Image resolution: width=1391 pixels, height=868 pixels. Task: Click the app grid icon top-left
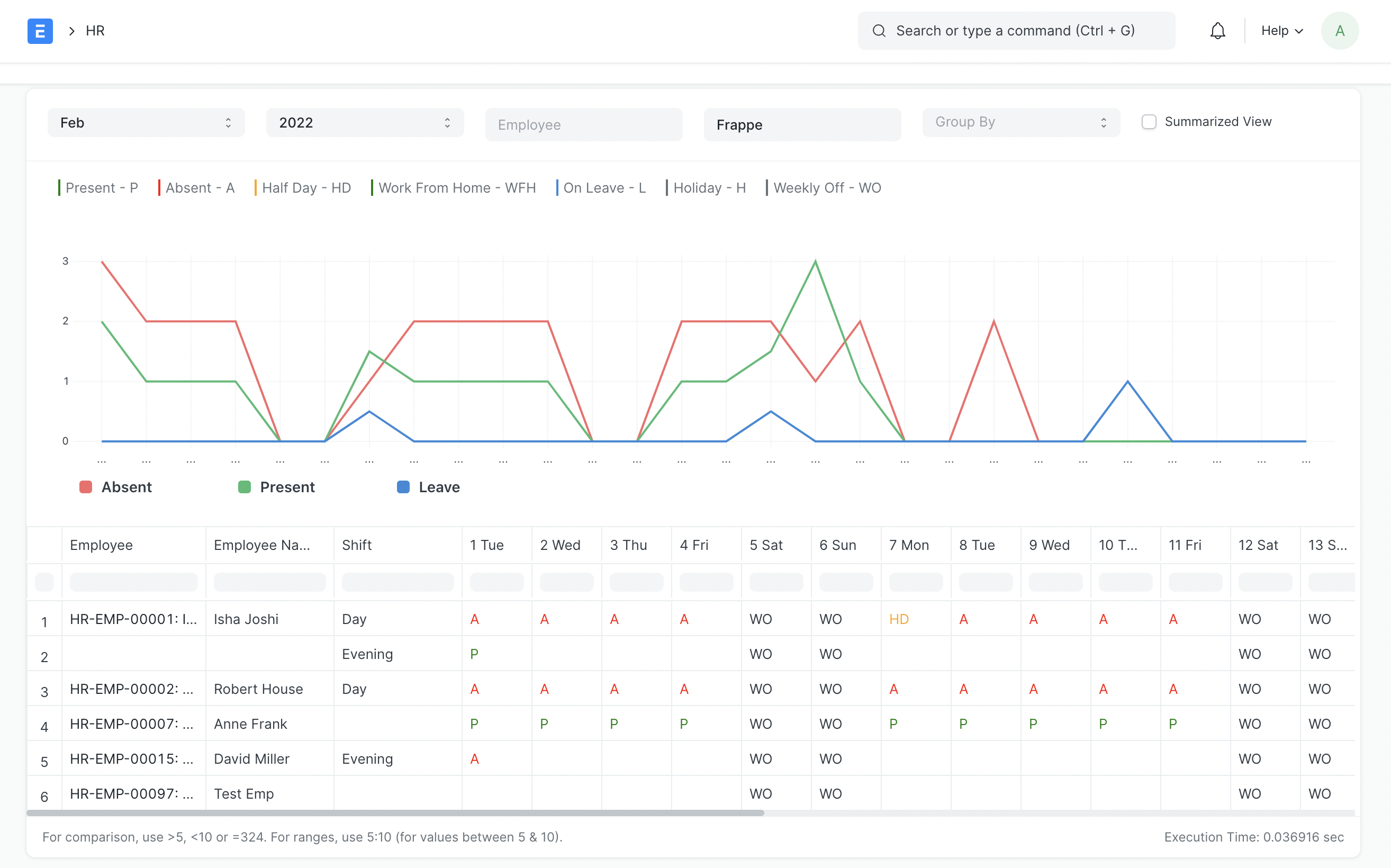39,30
